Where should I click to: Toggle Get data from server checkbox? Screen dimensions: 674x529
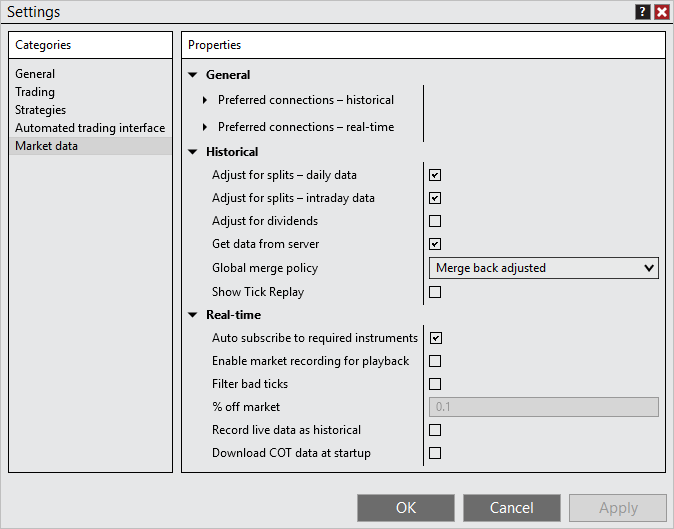435,244
